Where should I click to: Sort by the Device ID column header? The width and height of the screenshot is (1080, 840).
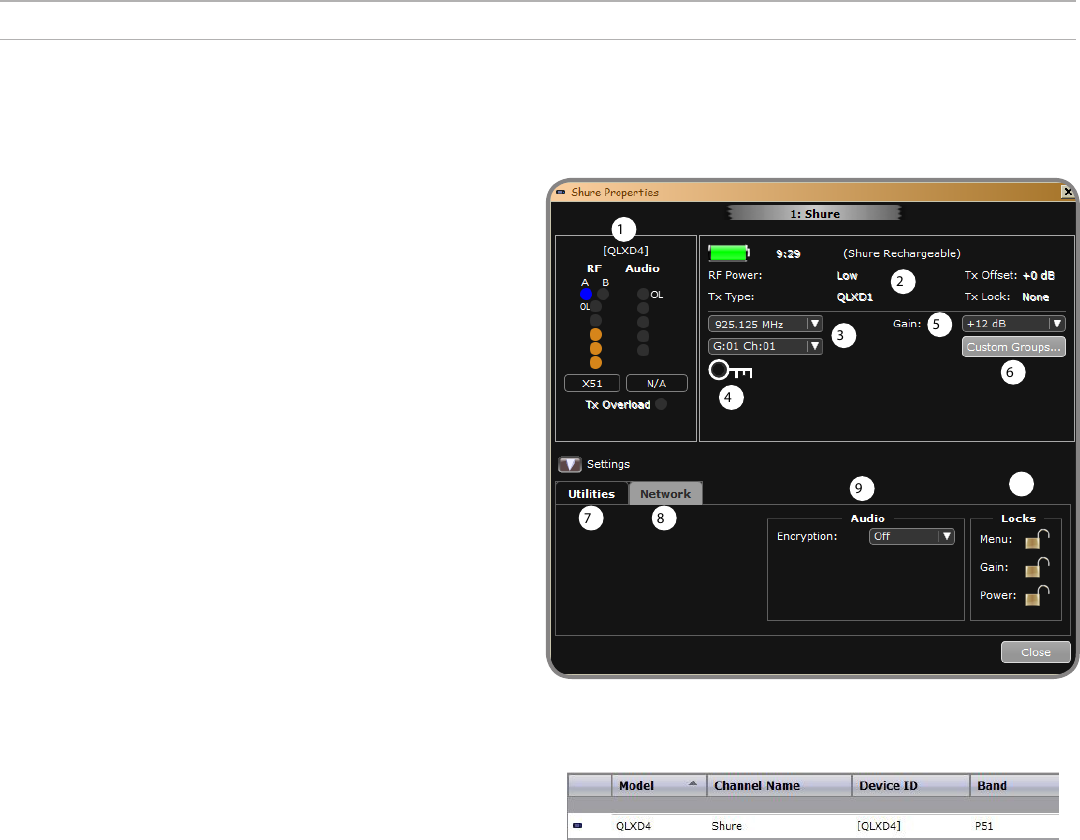pyautogui.click(x=911, y=786)
